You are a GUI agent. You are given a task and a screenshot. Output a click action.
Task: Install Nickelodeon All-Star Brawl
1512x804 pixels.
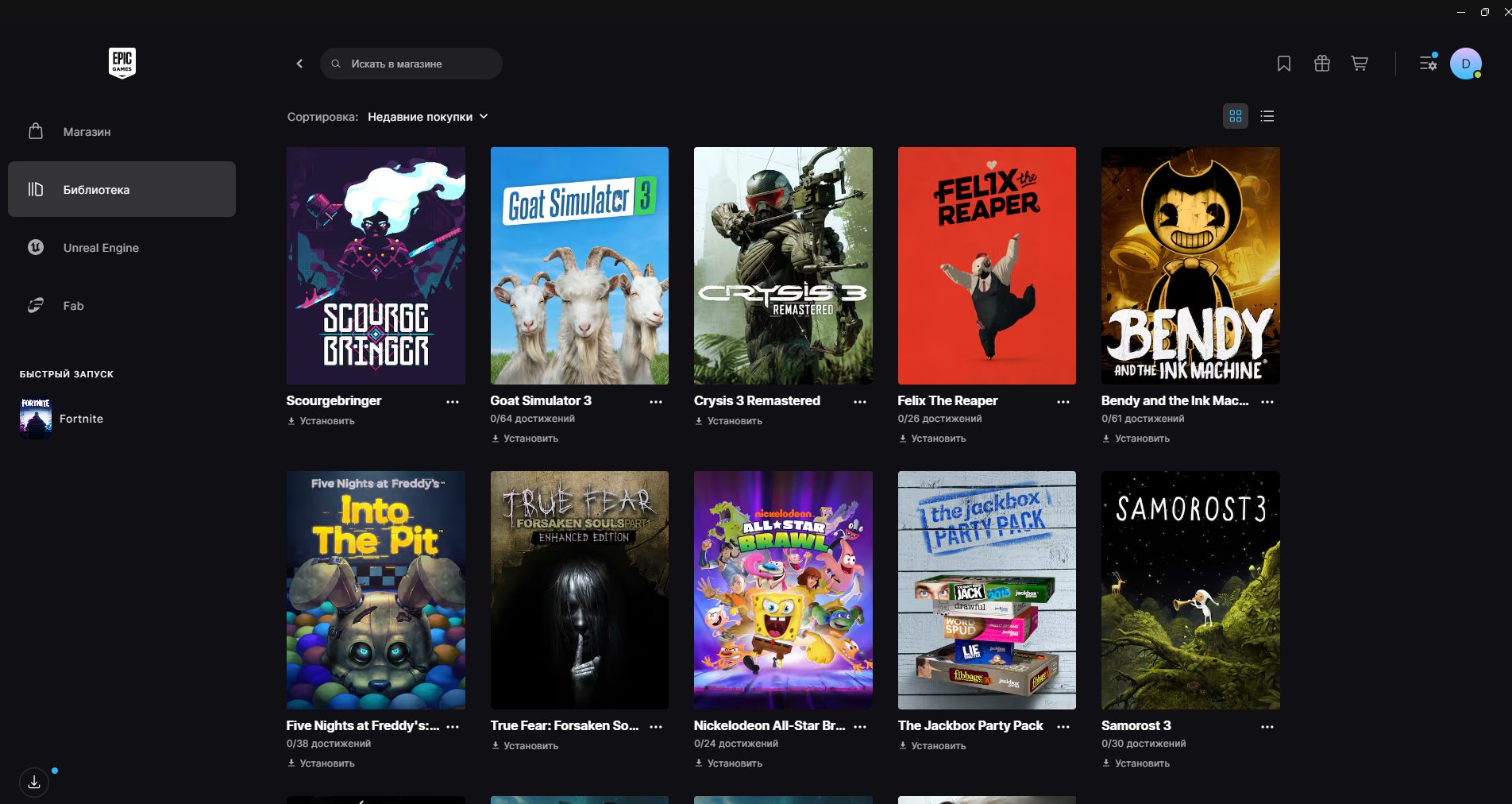click(x=728, y=763)
